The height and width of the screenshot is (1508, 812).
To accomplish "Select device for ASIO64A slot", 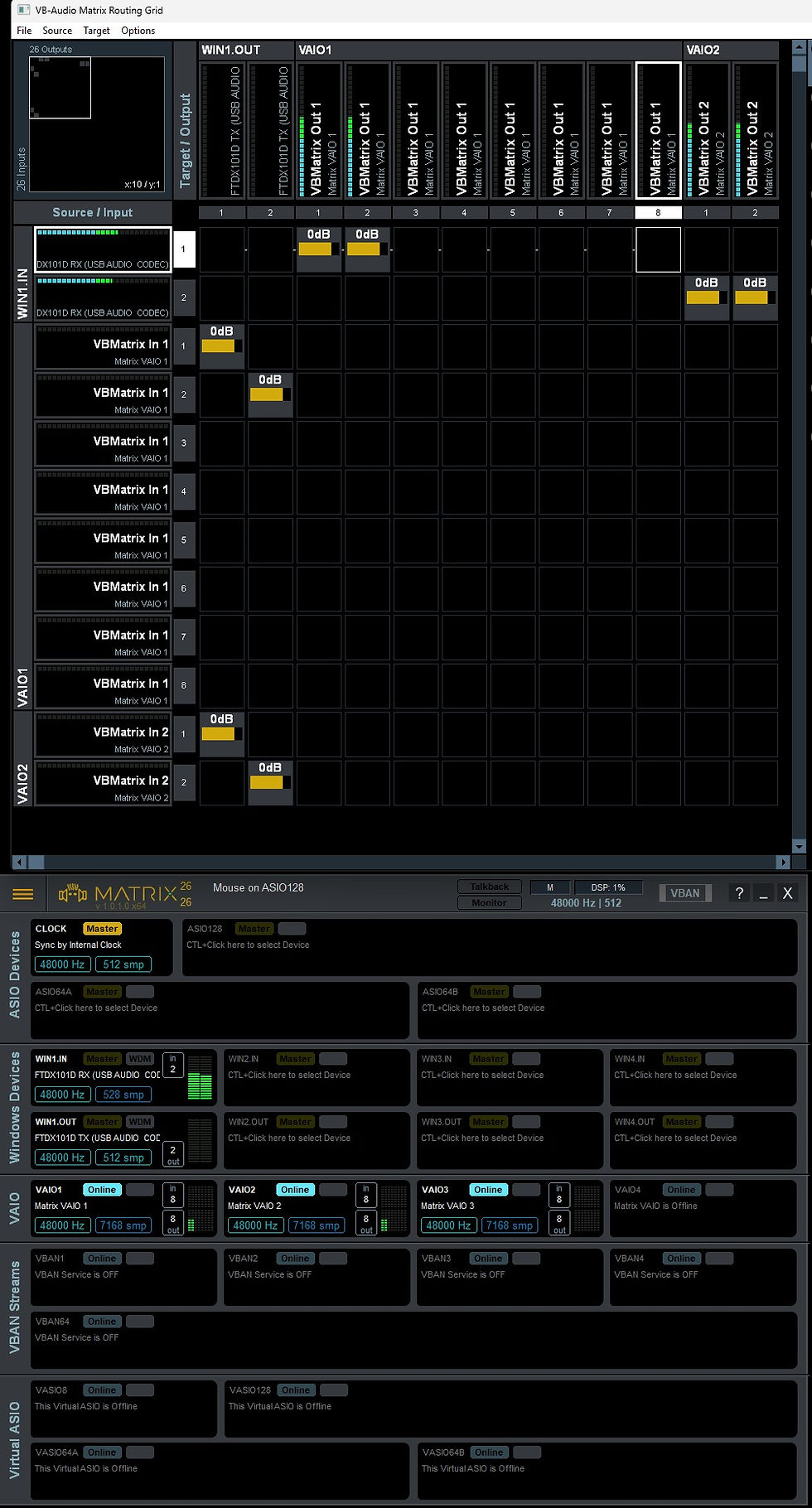I will click(220, 1010).
